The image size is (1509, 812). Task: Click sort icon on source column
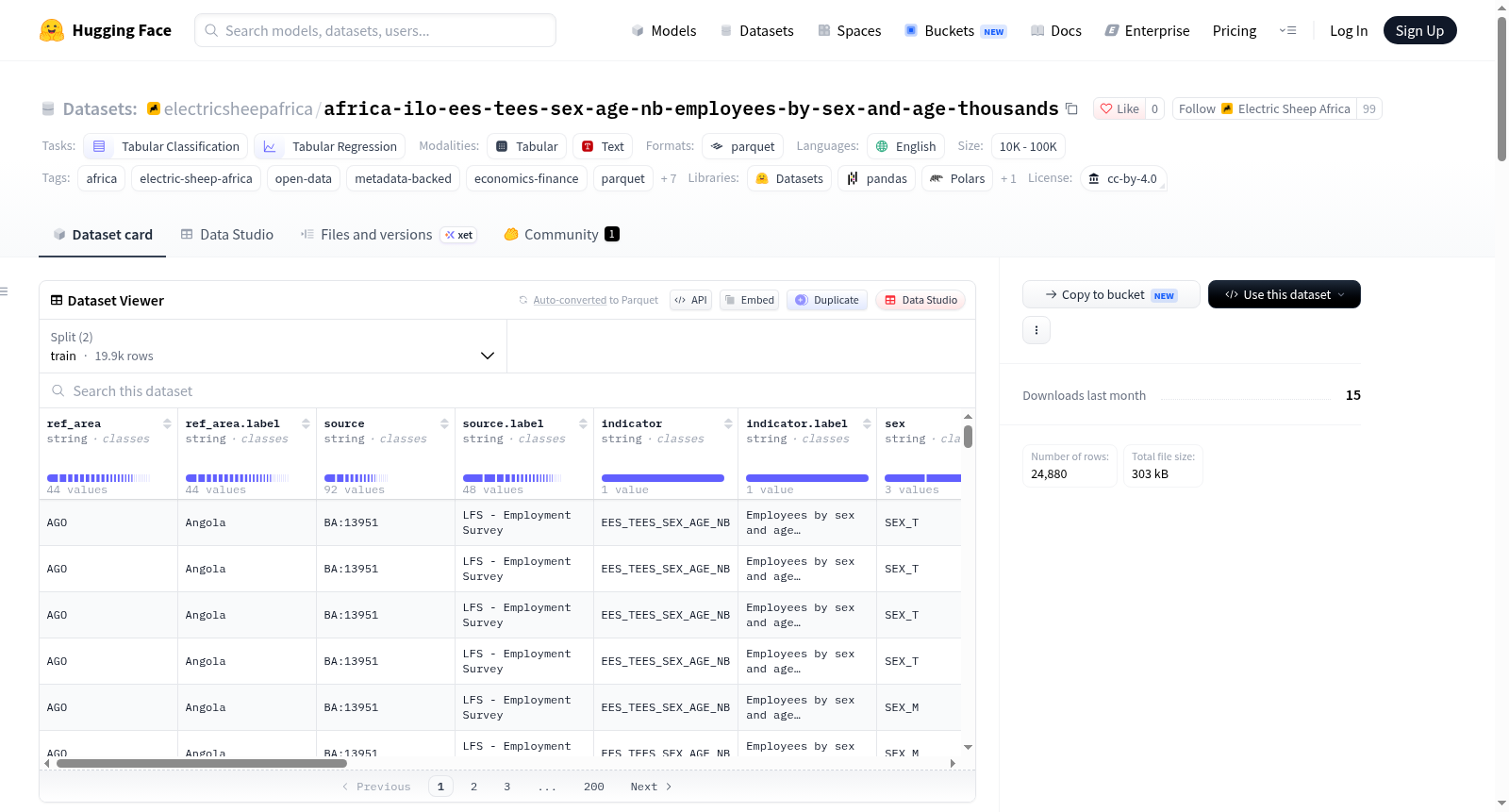coord(444,423)
